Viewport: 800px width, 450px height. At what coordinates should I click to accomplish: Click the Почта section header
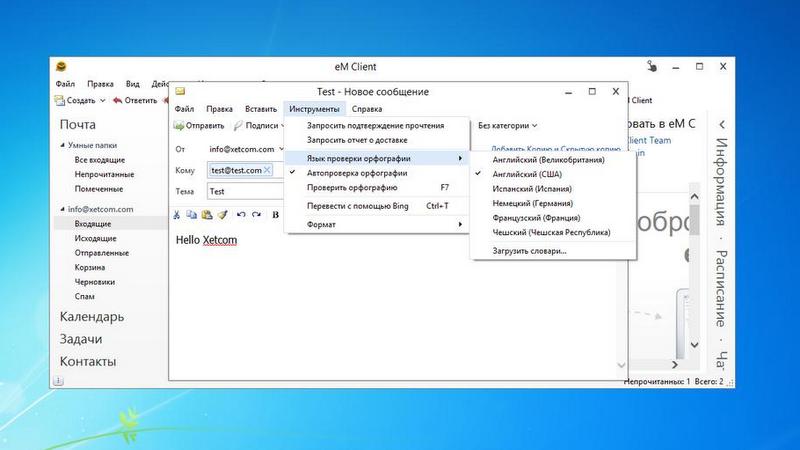tap(78, 124)
